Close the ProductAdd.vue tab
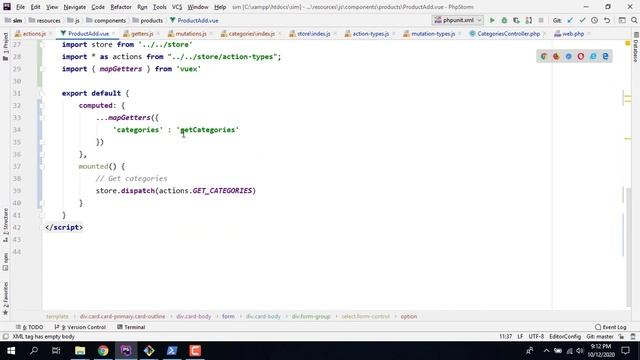Image resolution: width=640 pixels, height=360 pixels. 113,34
